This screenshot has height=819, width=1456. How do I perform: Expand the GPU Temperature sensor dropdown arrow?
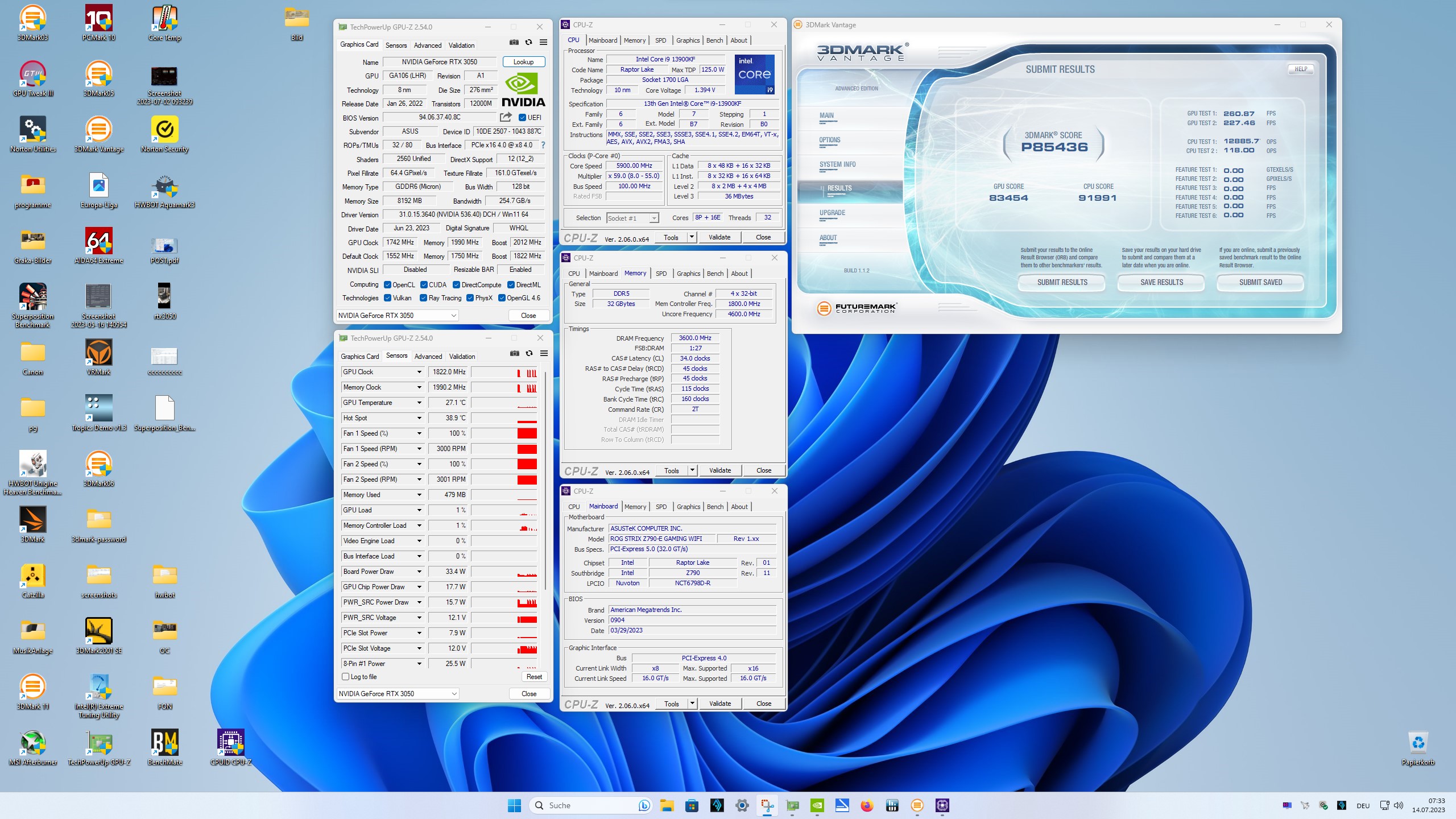click(419, 403)
